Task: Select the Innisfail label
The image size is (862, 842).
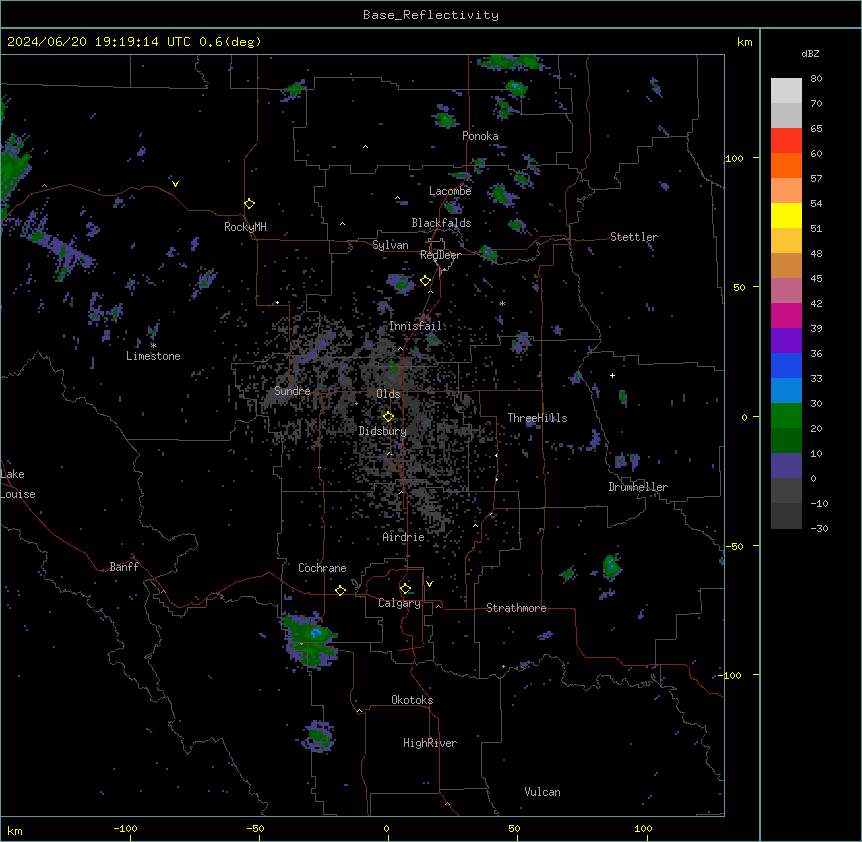Action: 415,326
